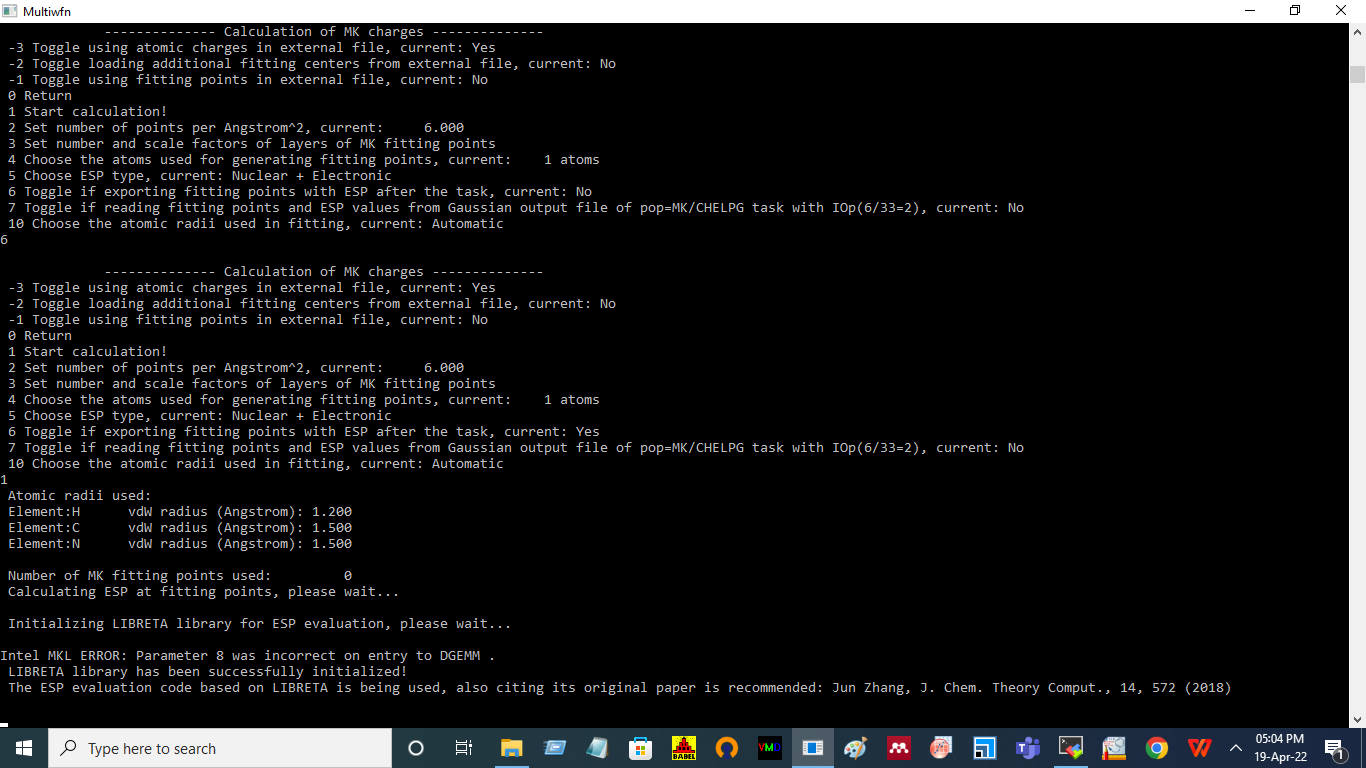Screen dimensions: 1366x768
Task: Select the active Multiwfn taskbar icon
Action: point(813,748)
